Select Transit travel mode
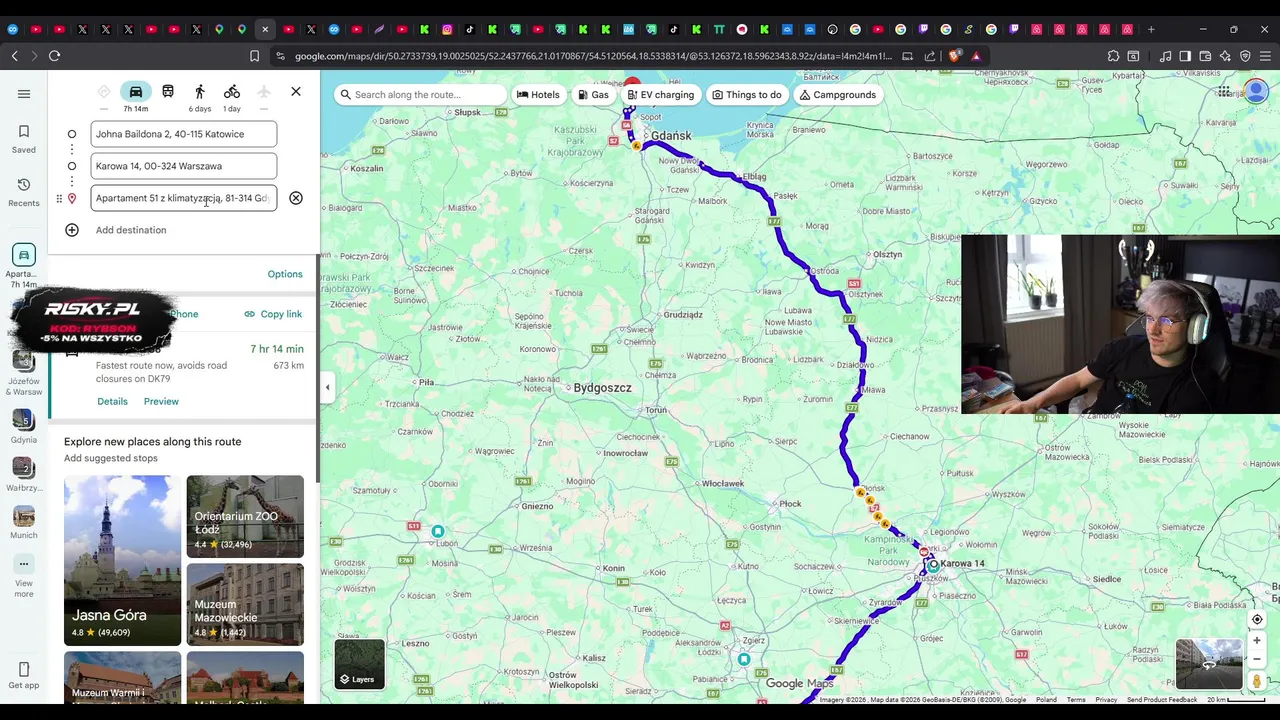Image resolution: width=1280 pixels, height=720 pixels. 168,92
